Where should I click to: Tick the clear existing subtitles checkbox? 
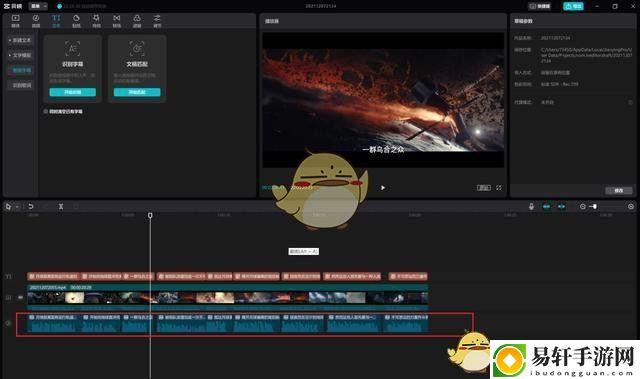[46, 111]
